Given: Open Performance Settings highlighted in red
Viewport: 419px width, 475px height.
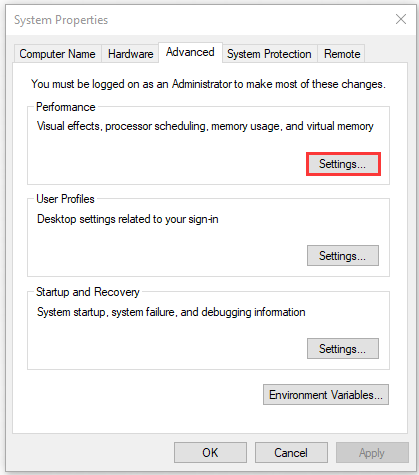Looking at the screenshot, I should (x=343, y=164).
